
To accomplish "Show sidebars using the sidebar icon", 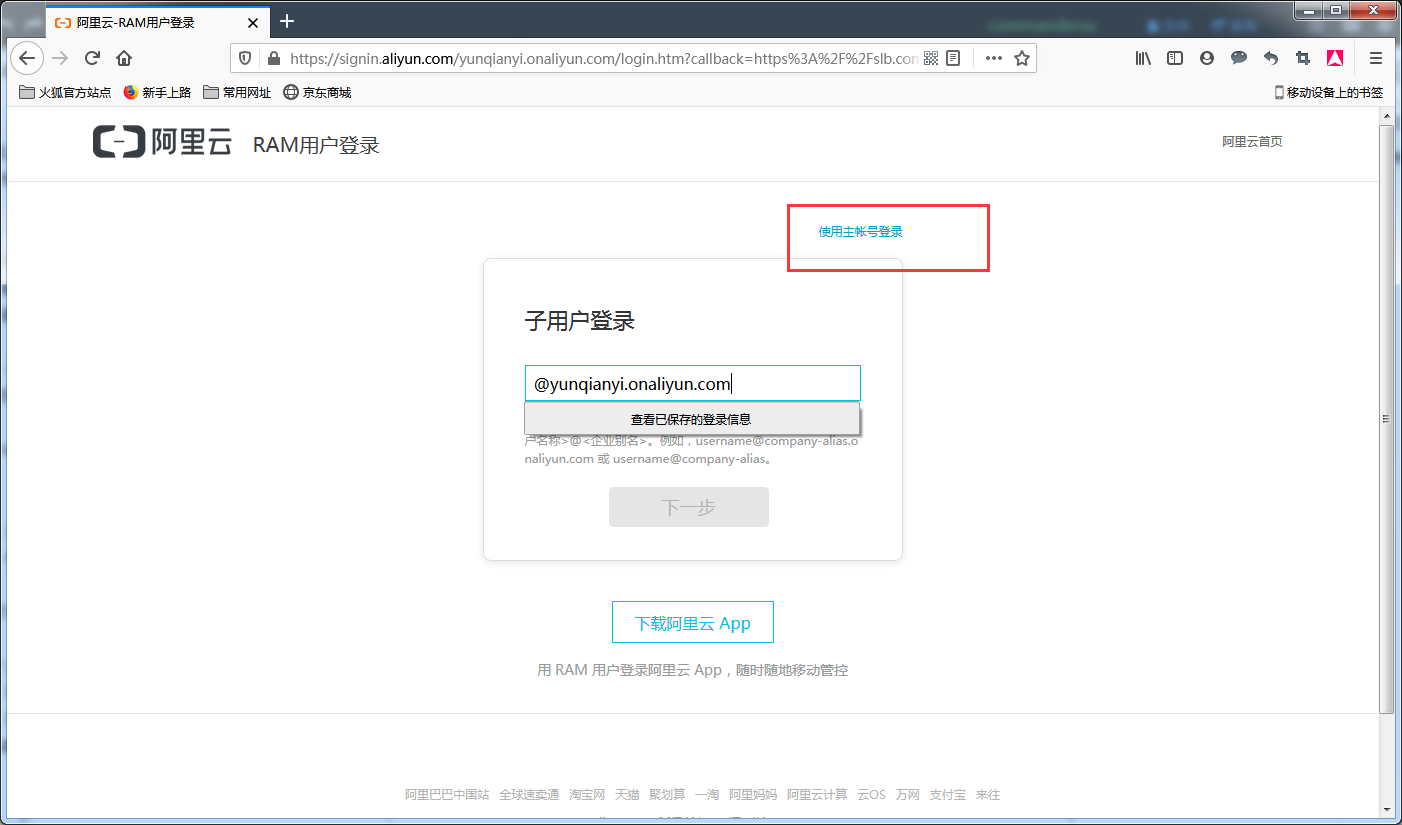I will point(1175,58).
